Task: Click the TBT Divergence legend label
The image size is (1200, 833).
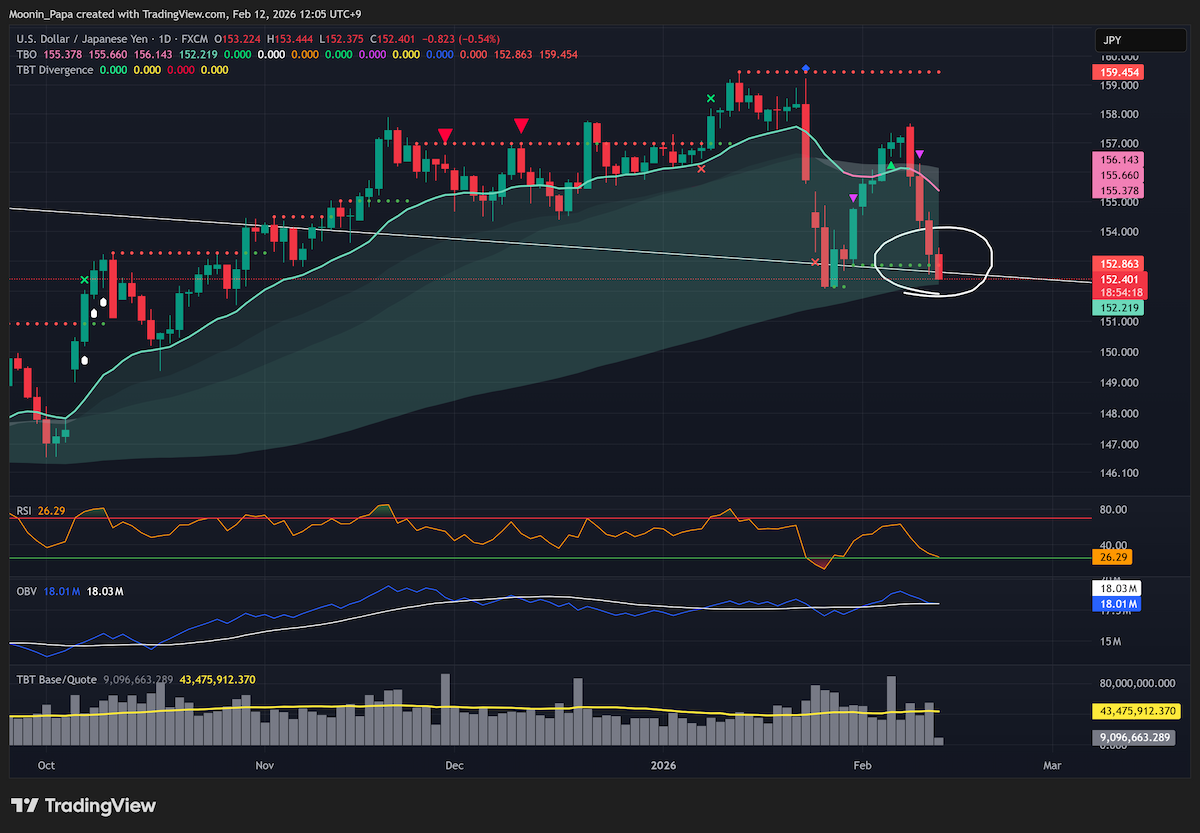Action: pos(56,70)
